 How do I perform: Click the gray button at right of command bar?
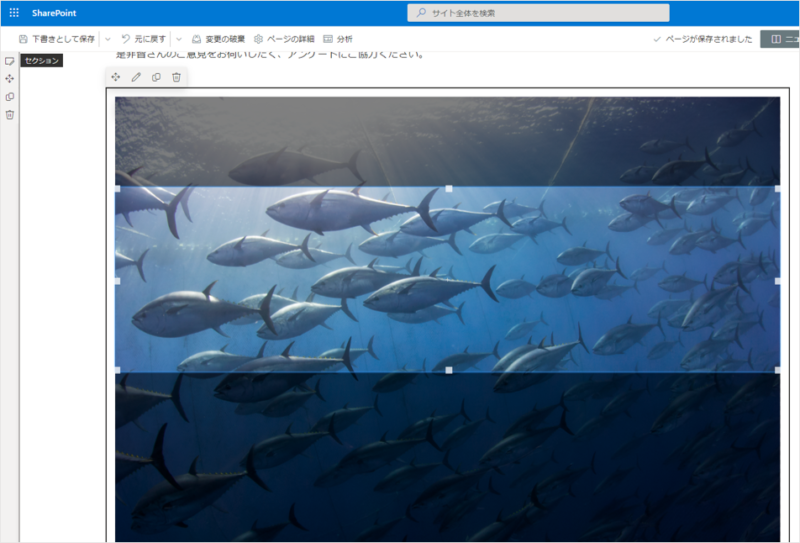780,39
